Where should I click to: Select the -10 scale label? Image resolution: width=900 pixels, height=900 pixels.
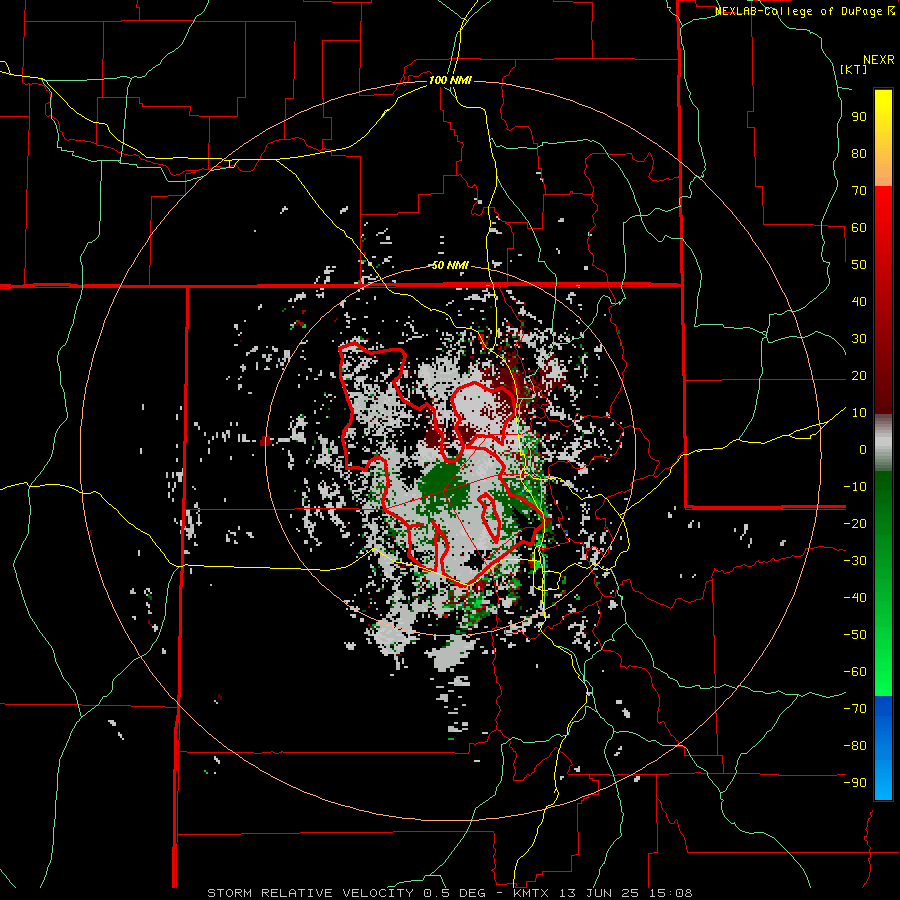pos(855,487)
